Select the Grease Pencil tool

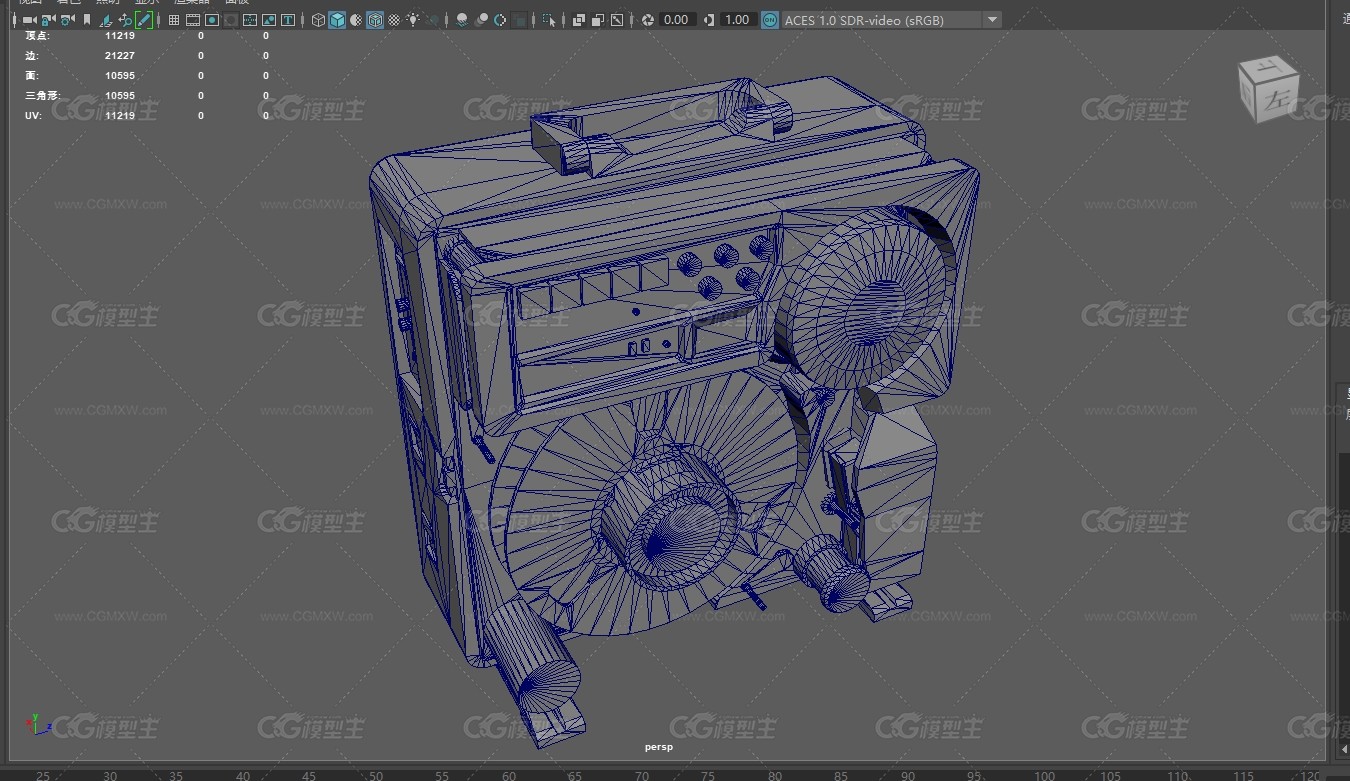click(x=144, y=19)
